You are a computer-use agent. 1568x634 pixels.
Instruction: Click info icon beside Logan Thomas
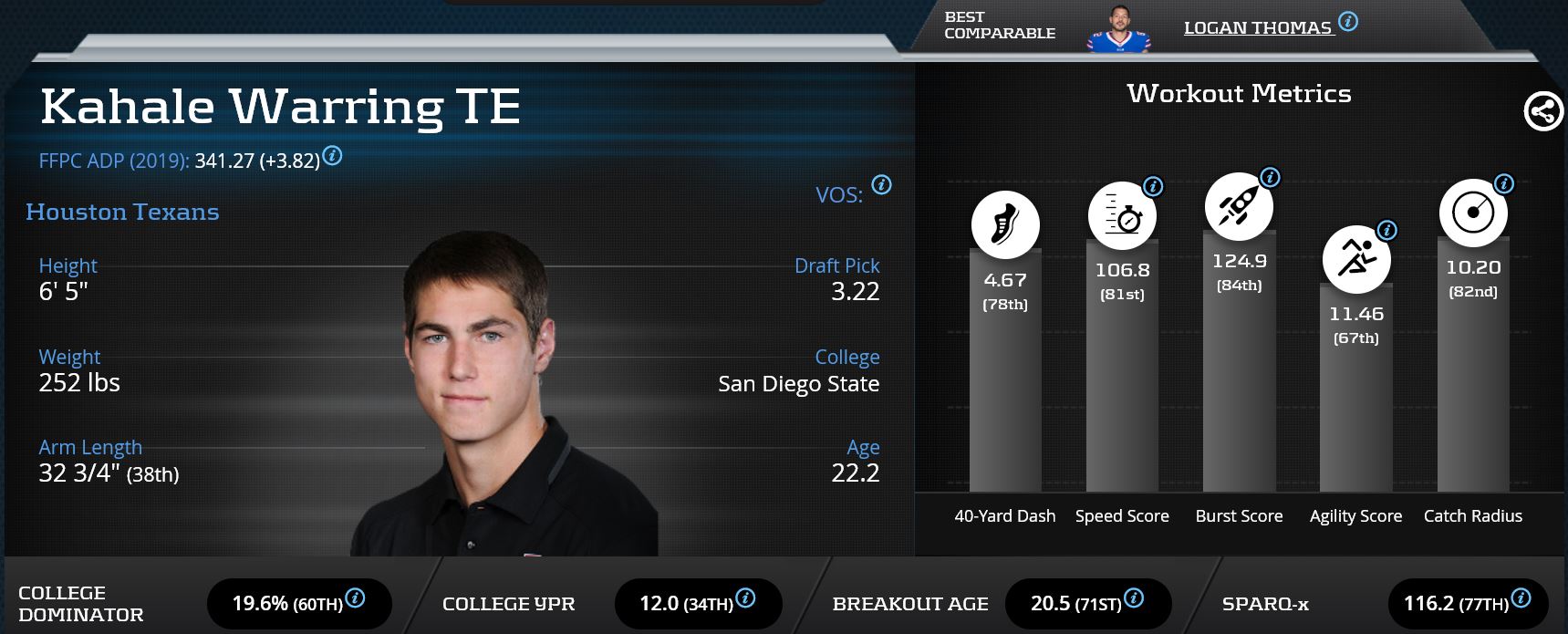click(1348, 21)
